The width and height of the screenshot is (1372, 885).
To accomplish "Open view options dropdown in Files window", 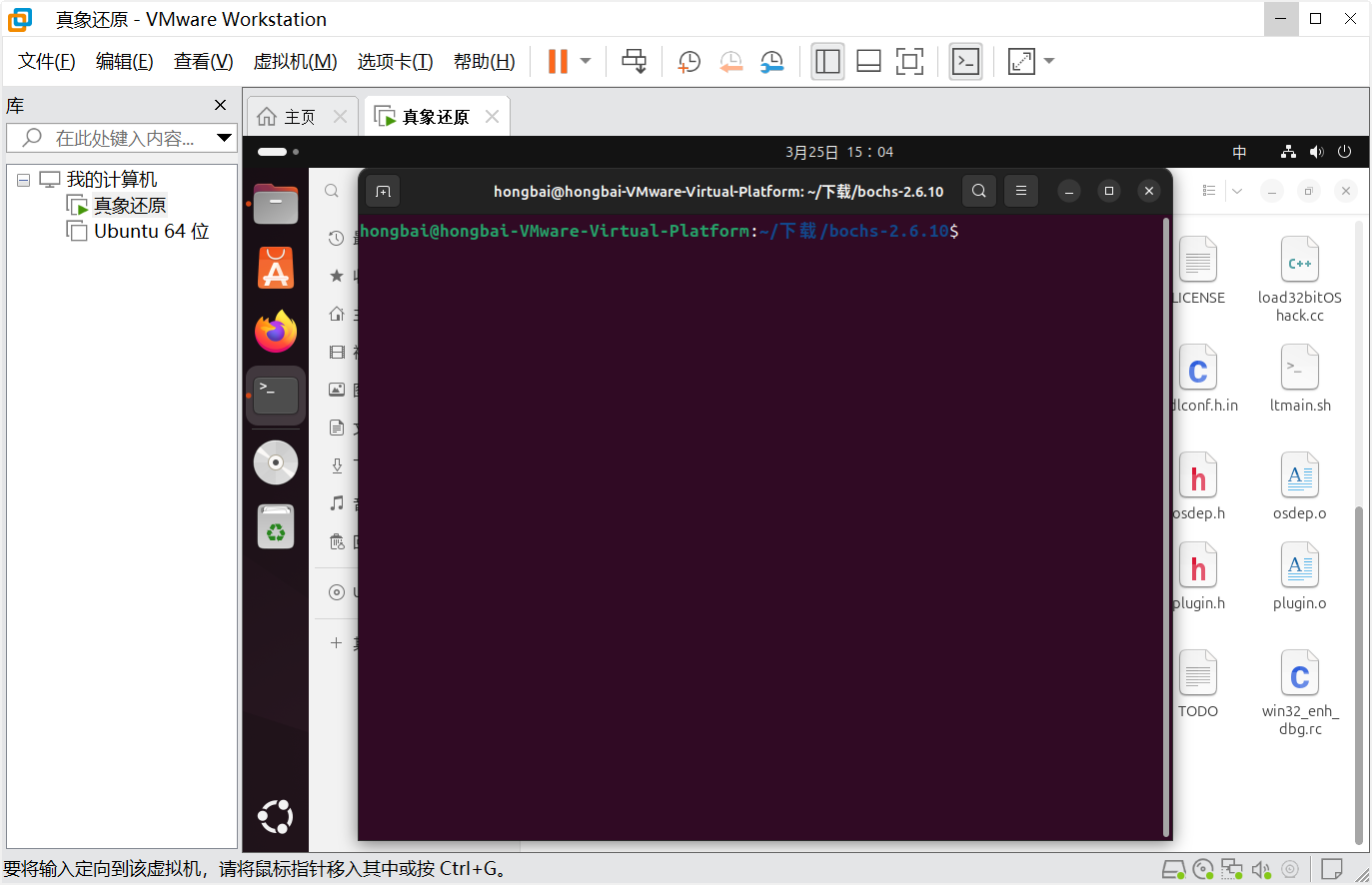I will tap(1237, 191).
